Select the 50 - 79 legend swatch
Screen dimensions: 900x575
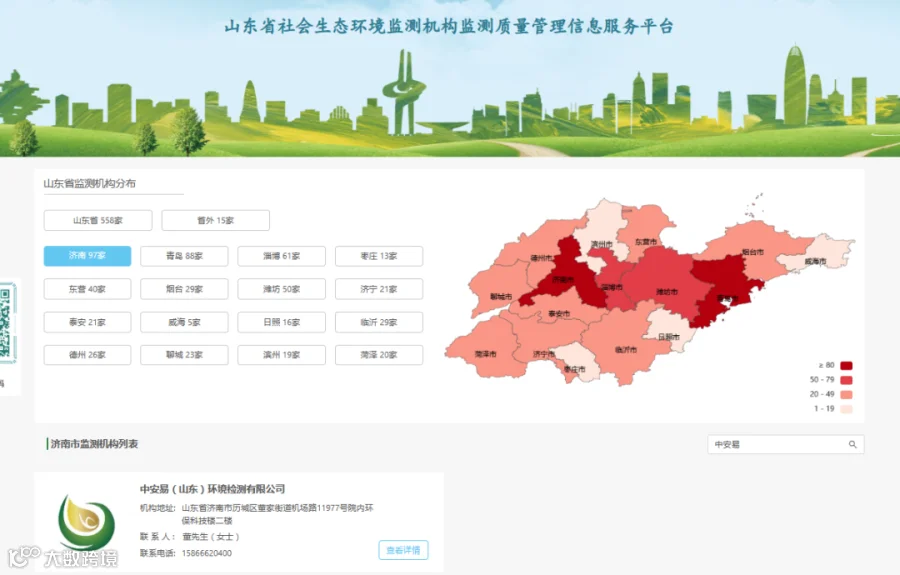tap(846, 380)
